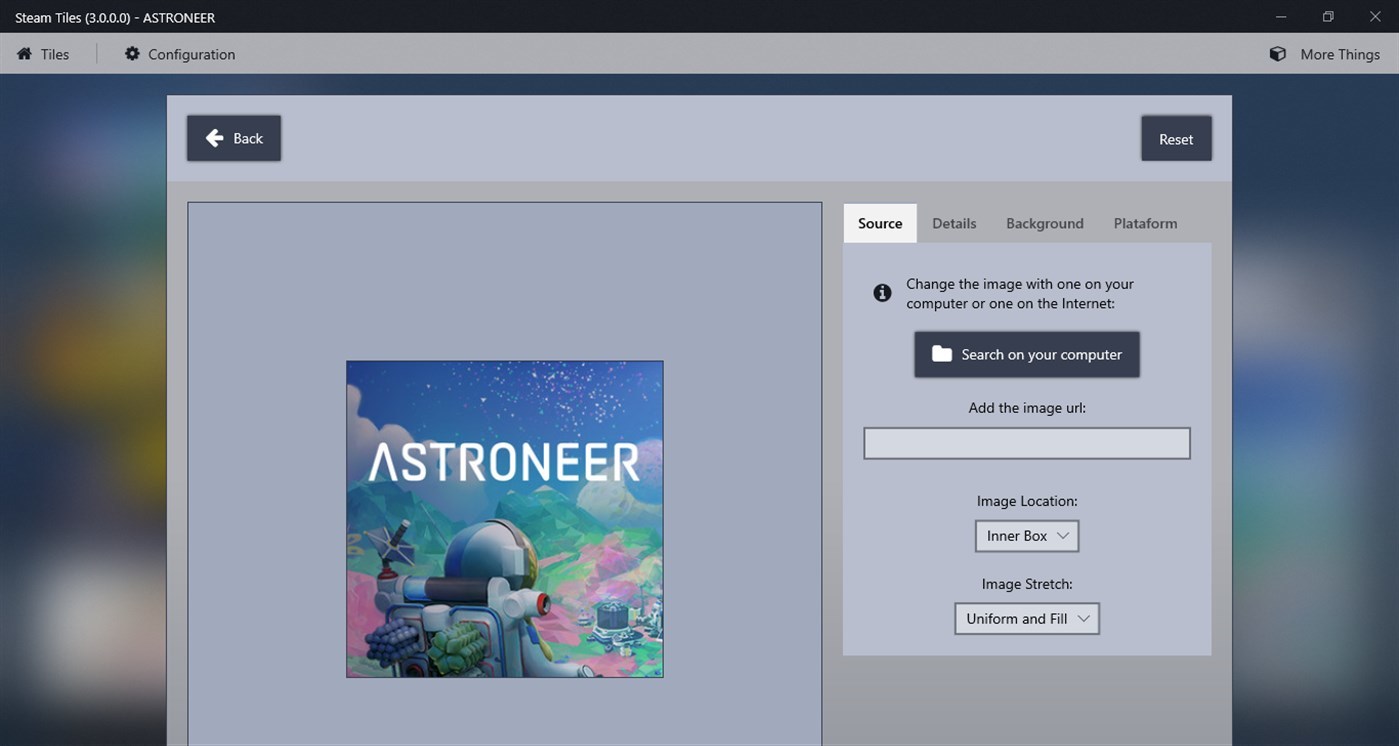This screenshot has height=746, width=1399.
Task: Select the Source tab
Action: click(879, 223)
